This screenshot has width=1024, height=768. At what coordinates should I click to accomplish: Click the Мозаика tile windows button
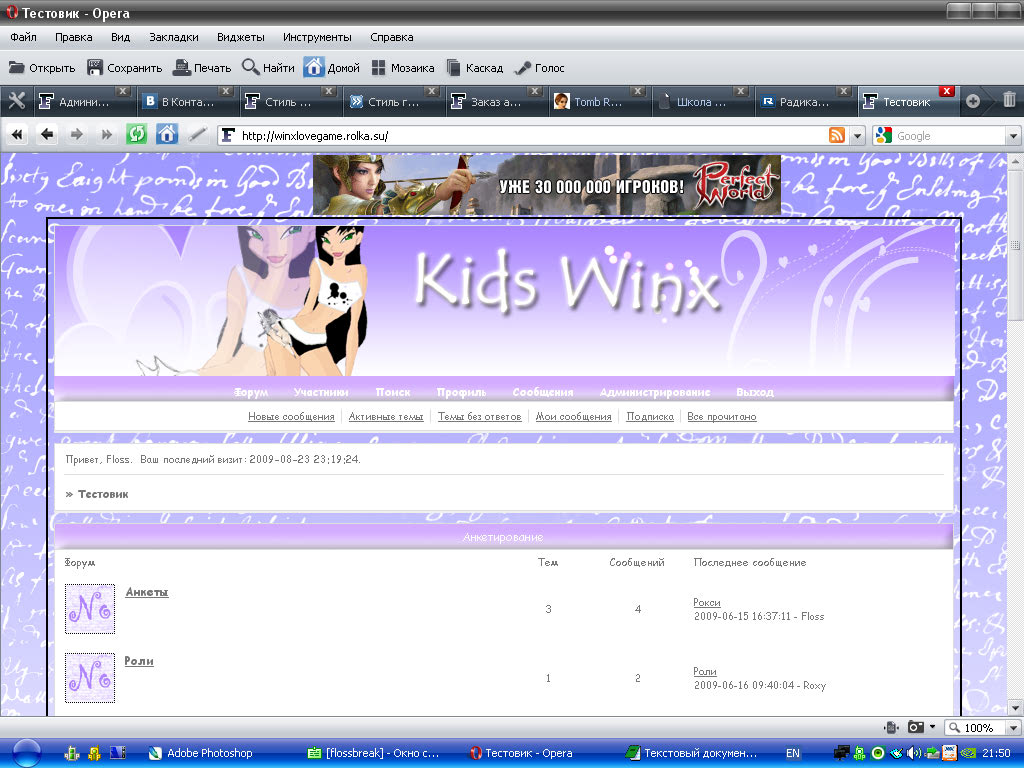[402, 68]
